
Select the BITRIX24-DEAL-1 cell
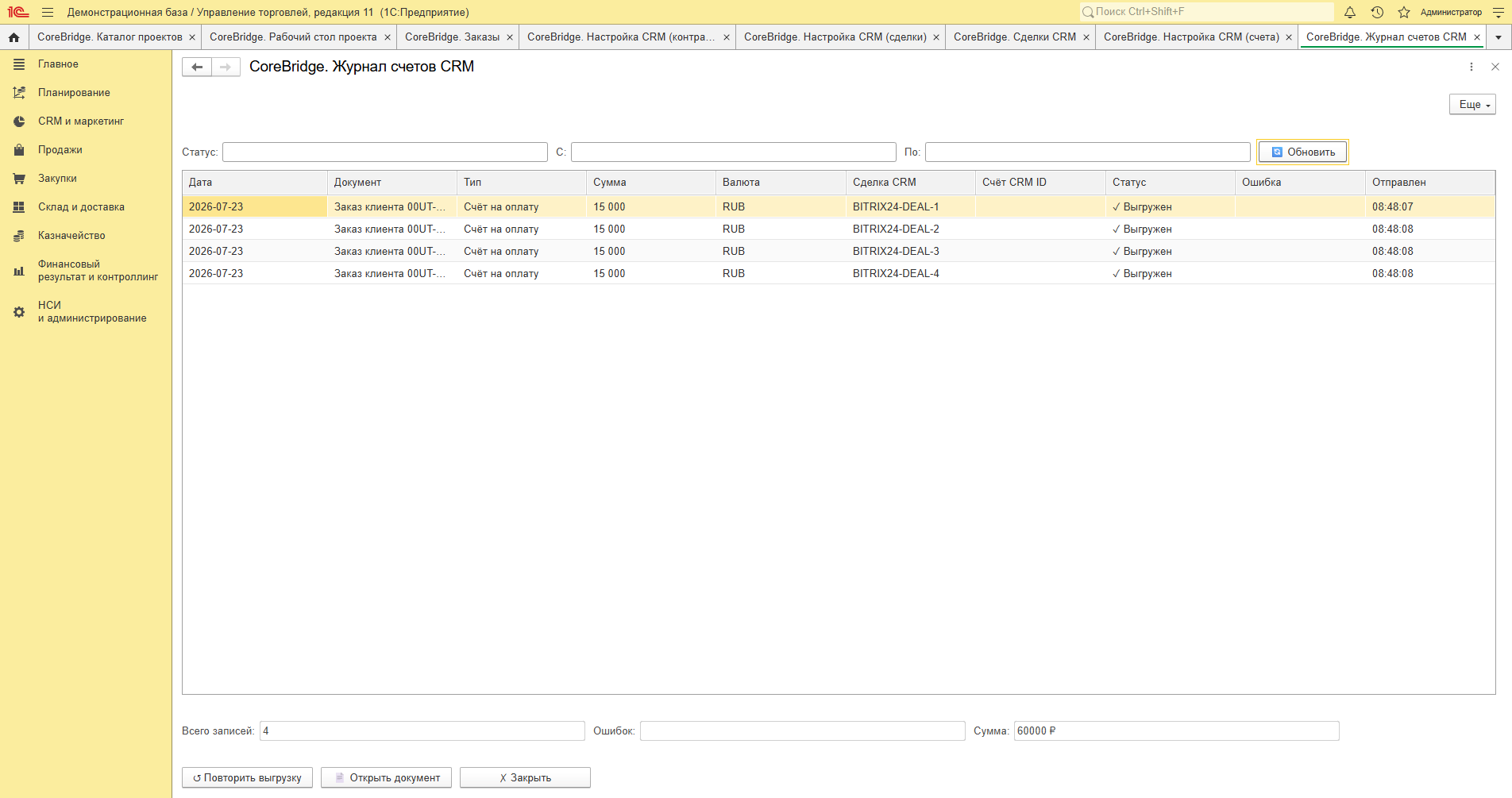click(911, 207)
